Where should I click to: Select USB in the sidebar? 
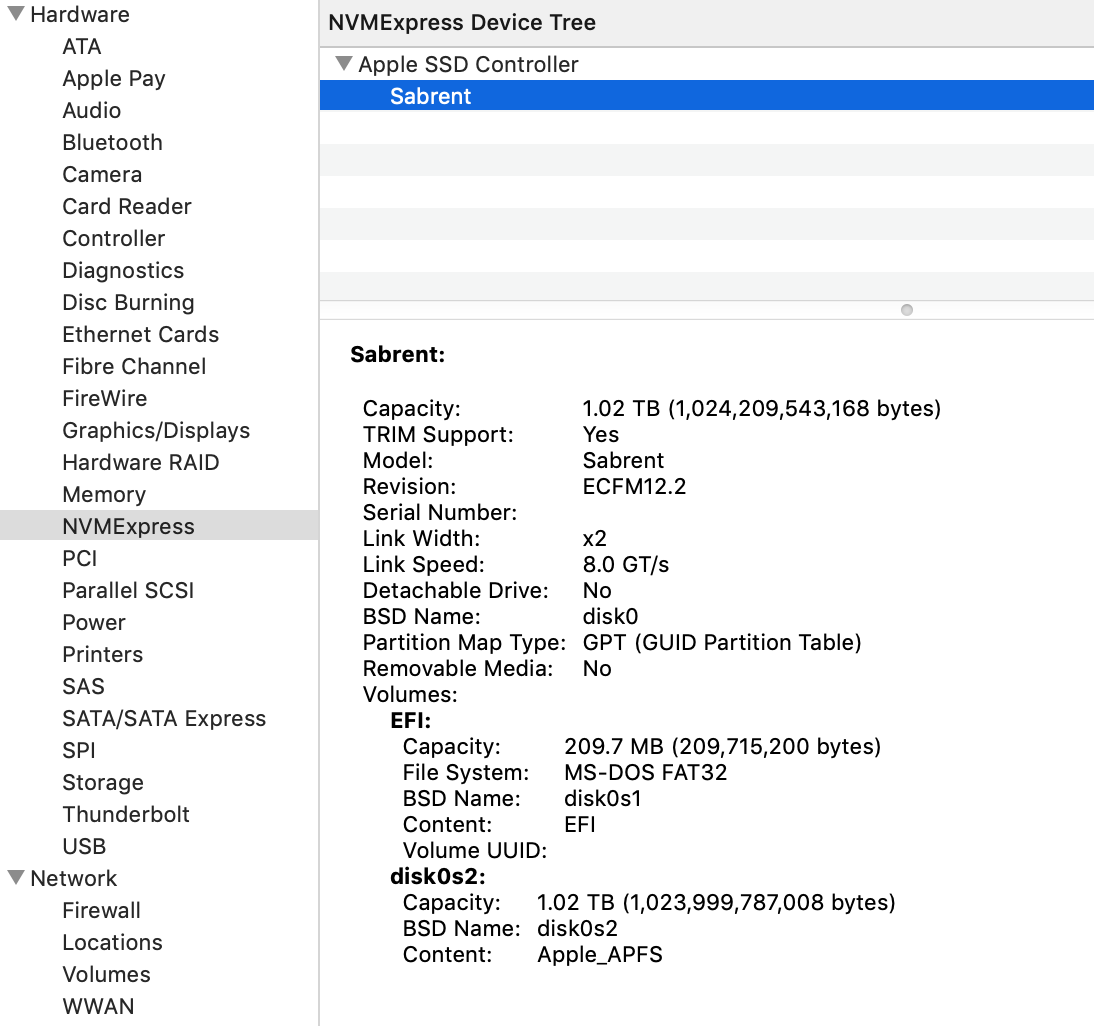[x=84, y=846]
